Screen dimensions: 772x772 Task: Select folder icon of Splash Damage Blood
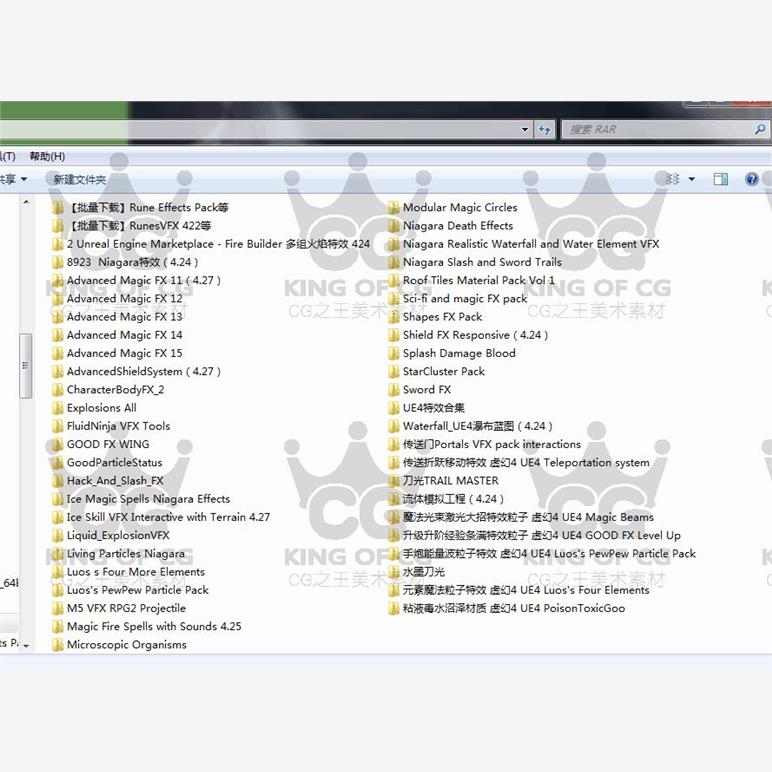click(393, 354)
